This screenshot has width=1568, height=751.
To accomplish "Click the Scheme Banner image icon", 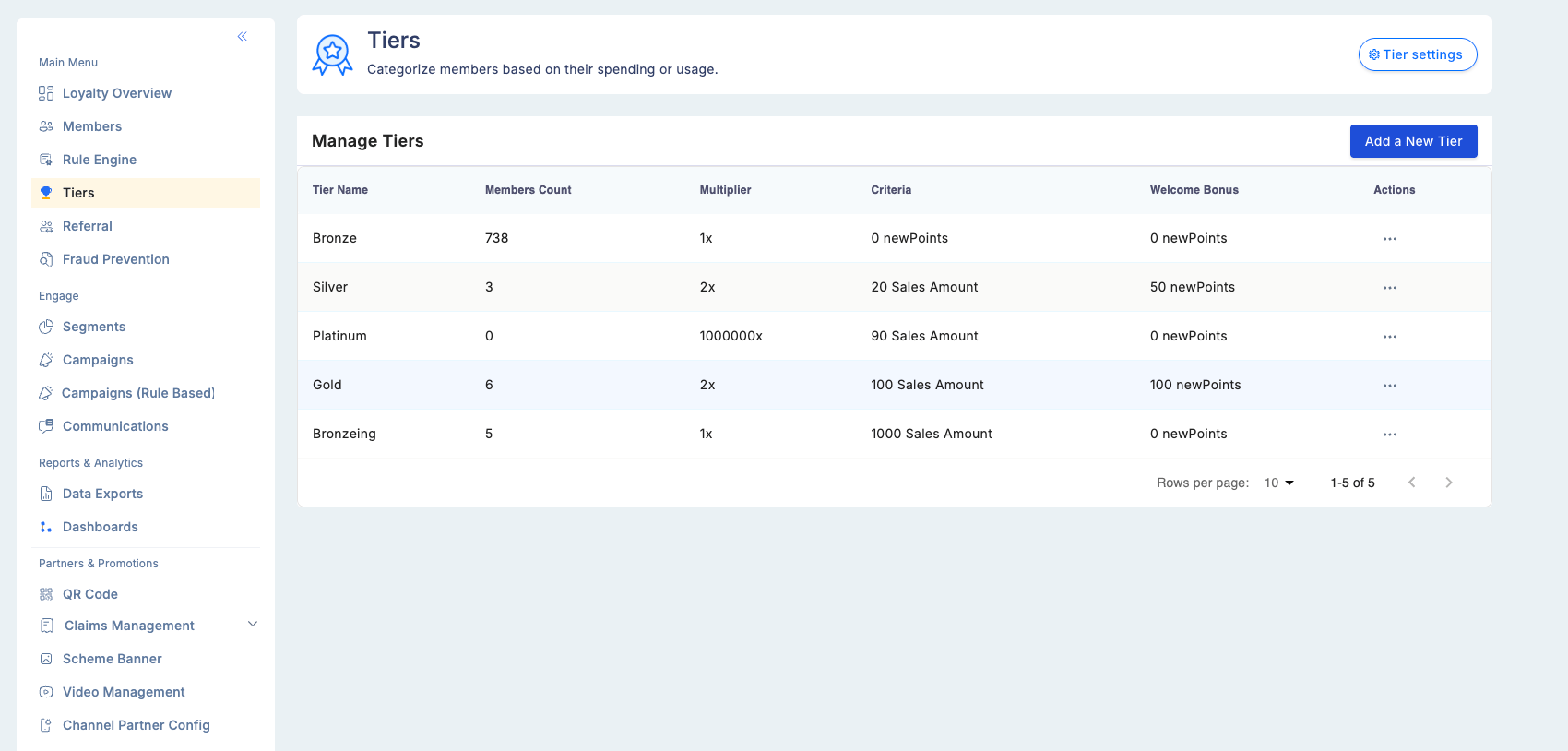I will (46, 659).
